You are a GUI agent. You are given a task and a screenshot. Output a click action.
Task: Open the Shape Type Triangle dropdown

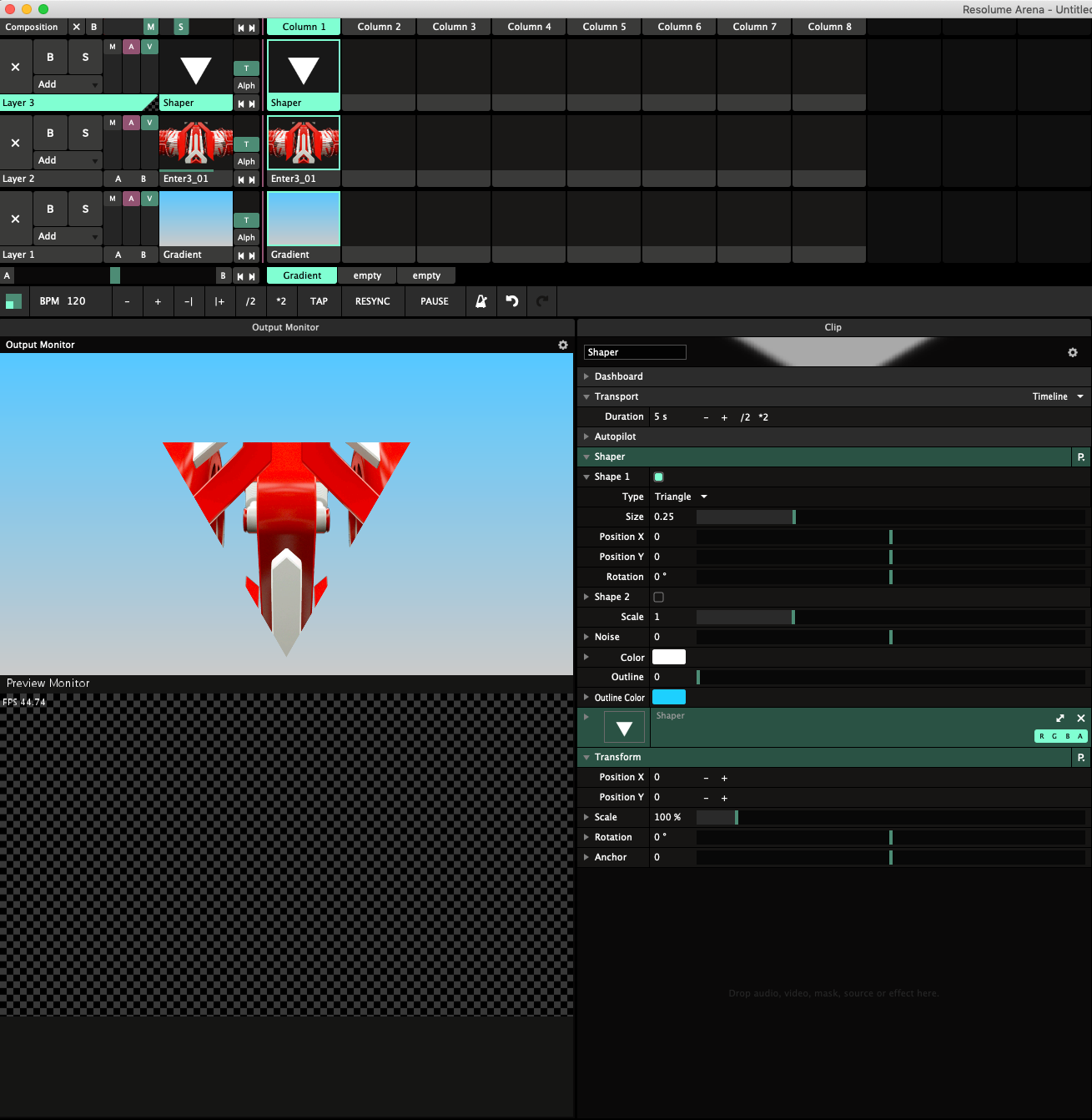click(x=681, y=497)
